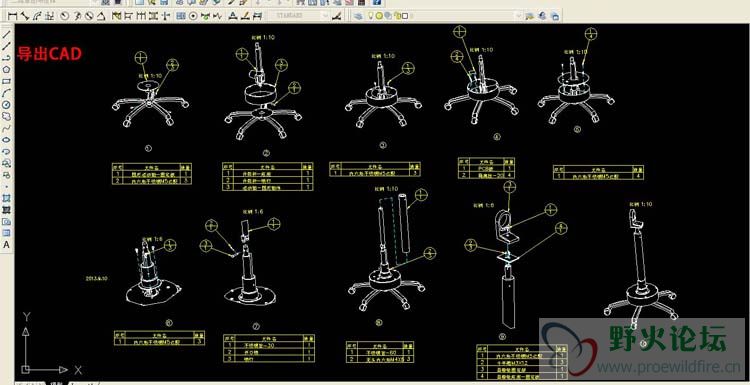
Task: Open the Layer Properties Manager
Action: (358, 16)
